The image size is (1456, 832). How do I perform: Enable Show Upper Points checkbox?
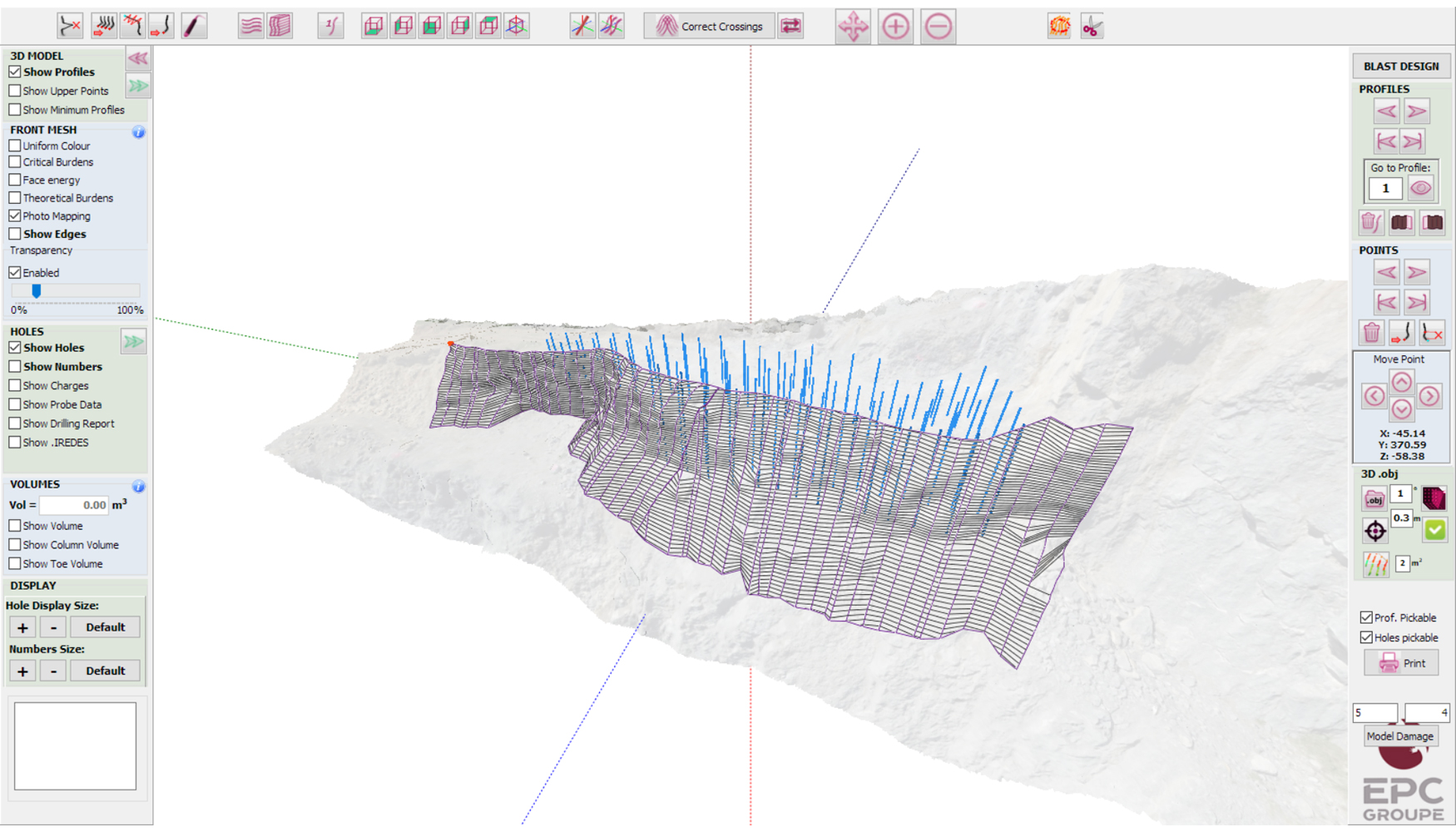click(15, 91)
